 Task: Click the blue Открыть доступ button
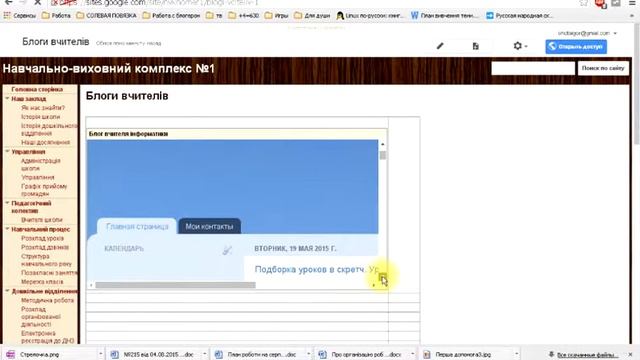click(x=576, y=47)
